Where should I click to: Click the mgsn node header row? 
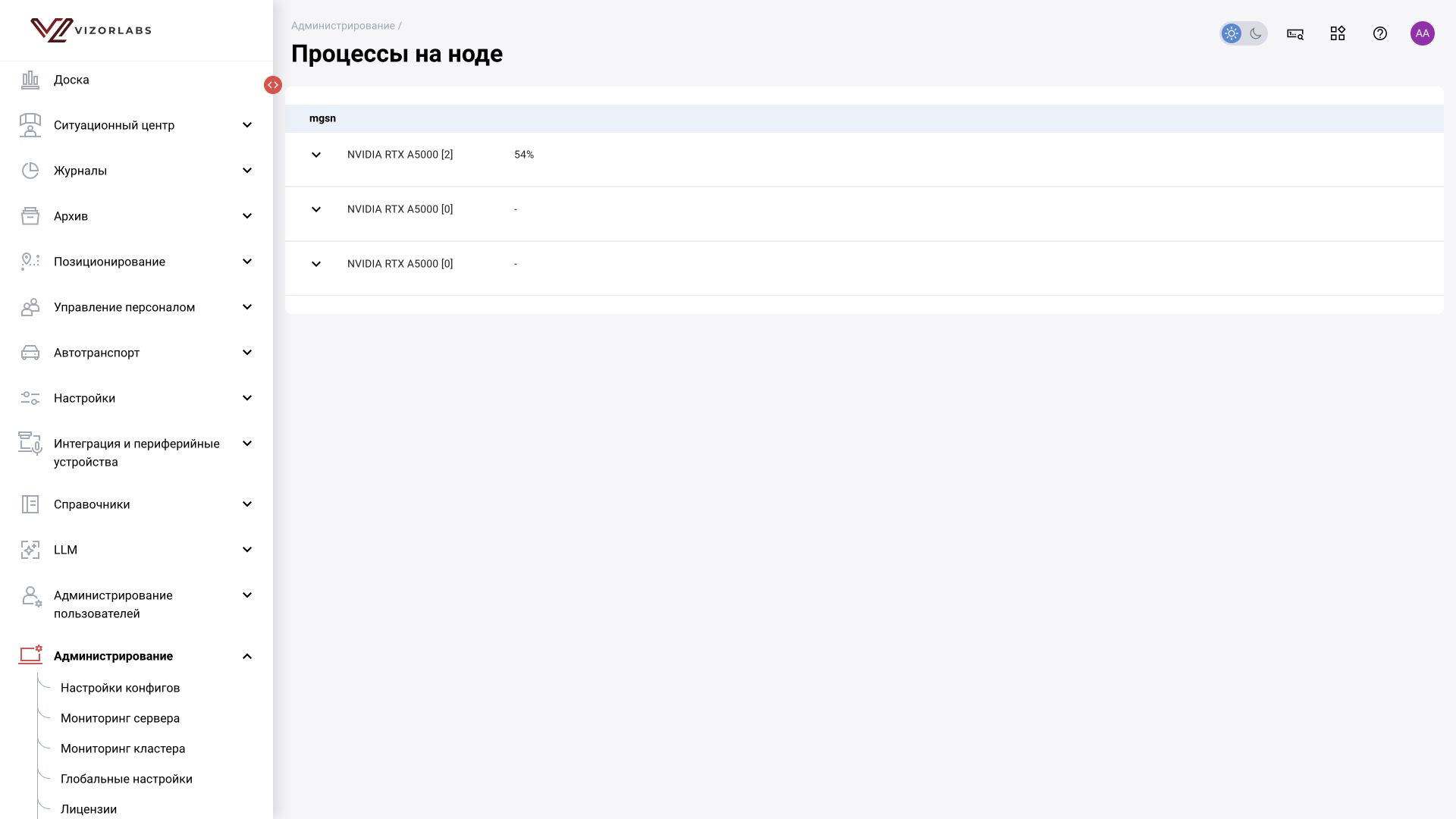pos(864,118)
